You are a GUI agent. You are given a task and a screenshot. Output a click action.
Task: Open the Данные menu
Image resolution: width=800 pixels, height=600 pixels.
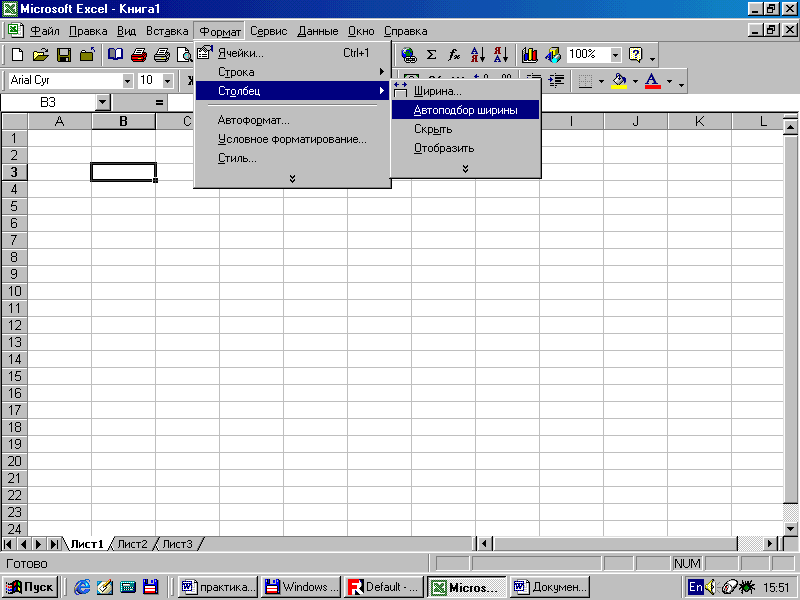[x=317, y=31]
